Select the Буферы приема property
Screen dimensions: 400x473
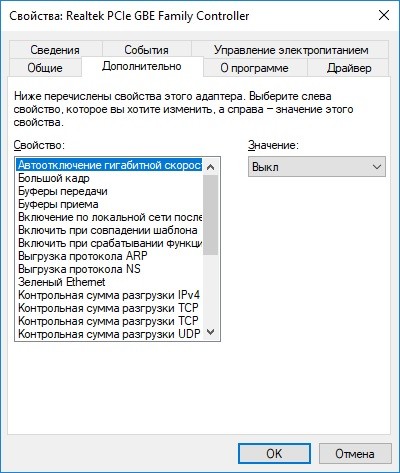[x=109, y=204]
